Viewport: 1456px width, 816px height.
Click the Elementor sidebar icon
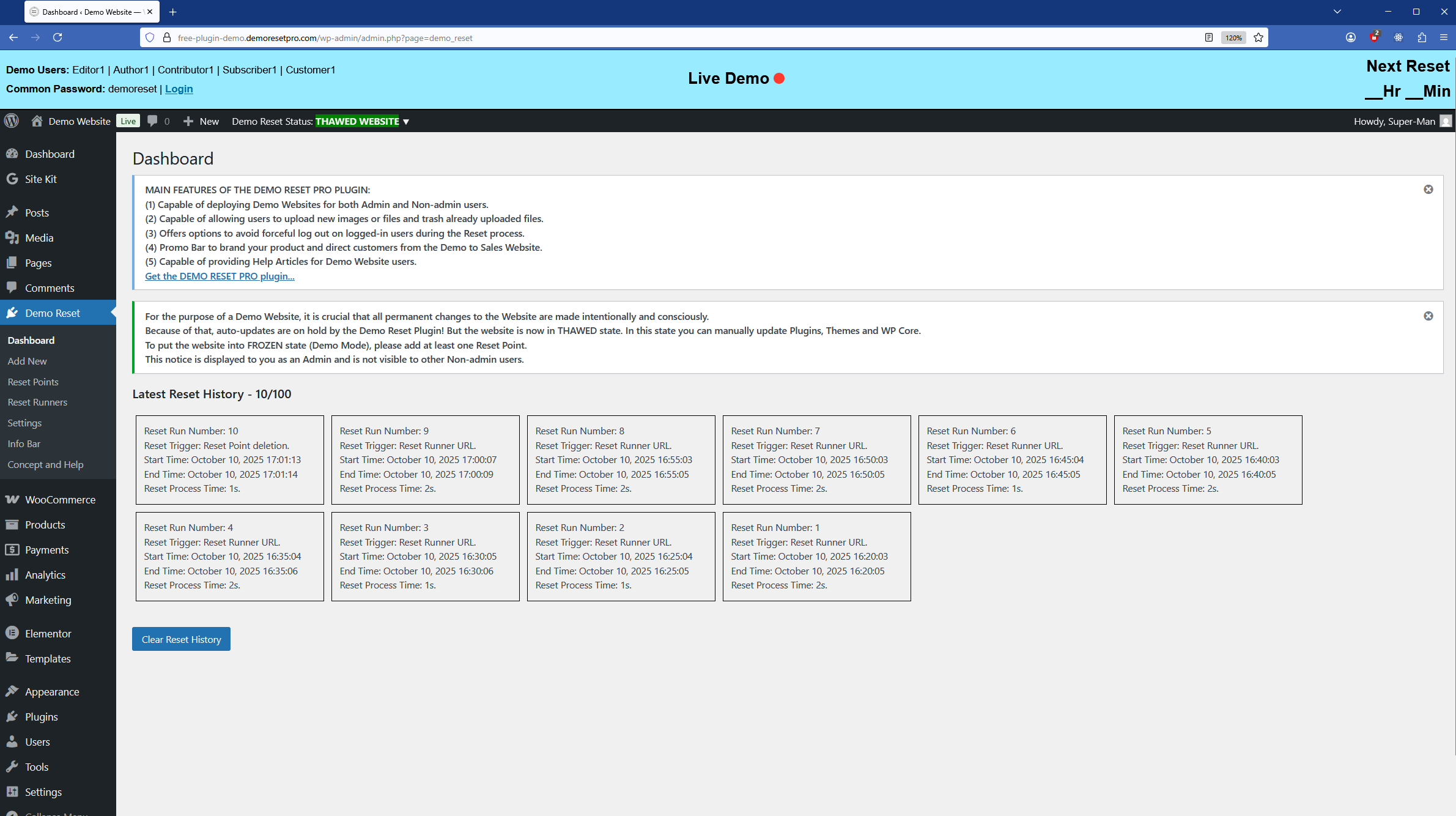pyautogui.click(x=12, y=633)
